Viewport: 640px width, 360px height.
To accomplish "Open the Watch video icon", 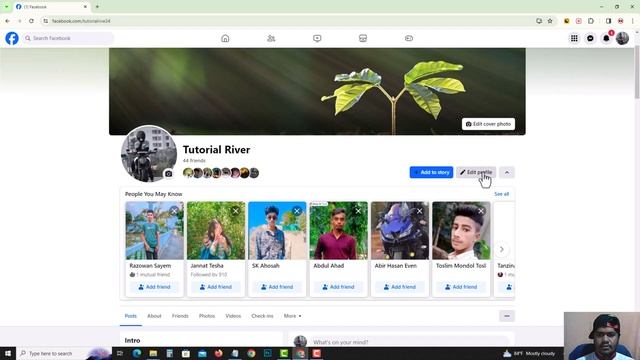I will coord(317,38).
